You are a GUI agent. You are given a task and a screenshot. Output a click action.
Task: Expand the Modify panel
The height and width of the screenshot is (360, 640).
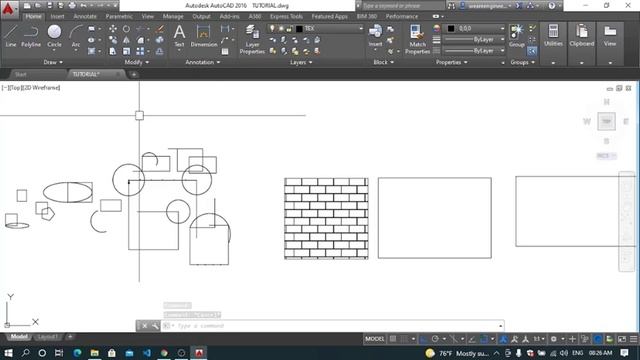(136, 62)
